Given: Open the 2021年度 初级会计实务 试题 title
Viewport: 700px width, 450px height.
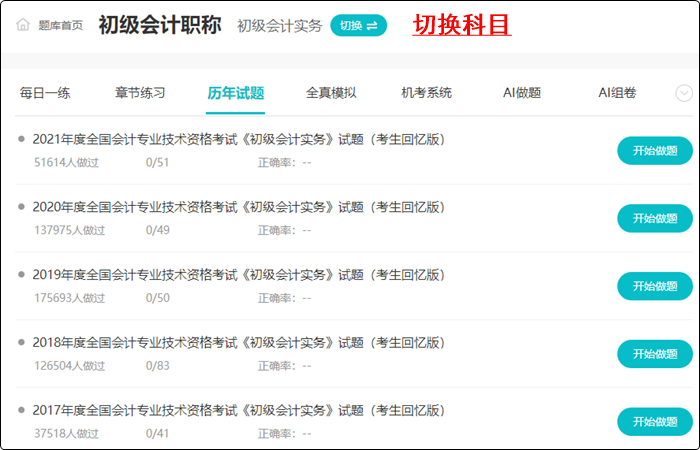Looking at the screenshot, I should pyautogui.click(x=239, y=140).
